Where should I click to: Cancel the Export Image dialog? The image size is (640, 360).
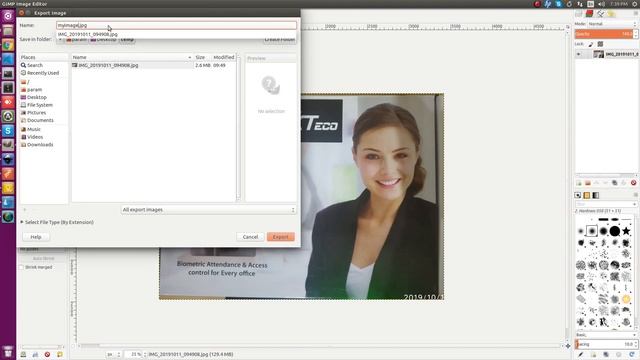point(250,237)
